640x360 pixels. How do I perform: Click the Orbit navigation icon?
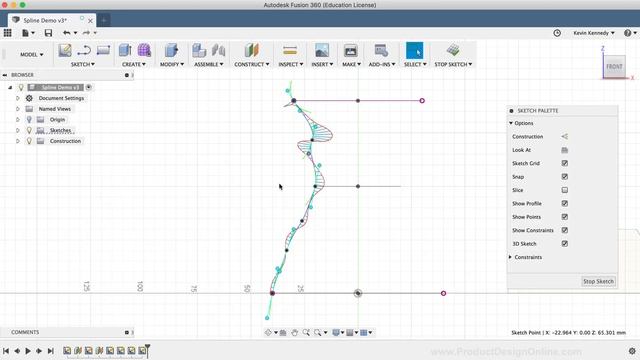(x=268, y=333)
